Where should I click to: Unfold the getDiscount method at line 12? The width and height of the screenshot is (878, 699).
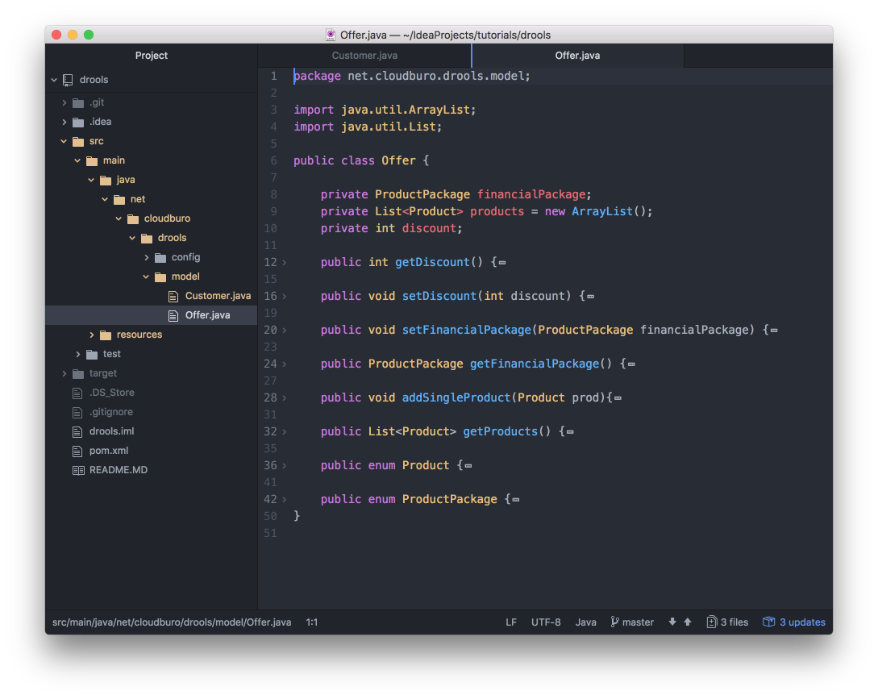point(284,263)
